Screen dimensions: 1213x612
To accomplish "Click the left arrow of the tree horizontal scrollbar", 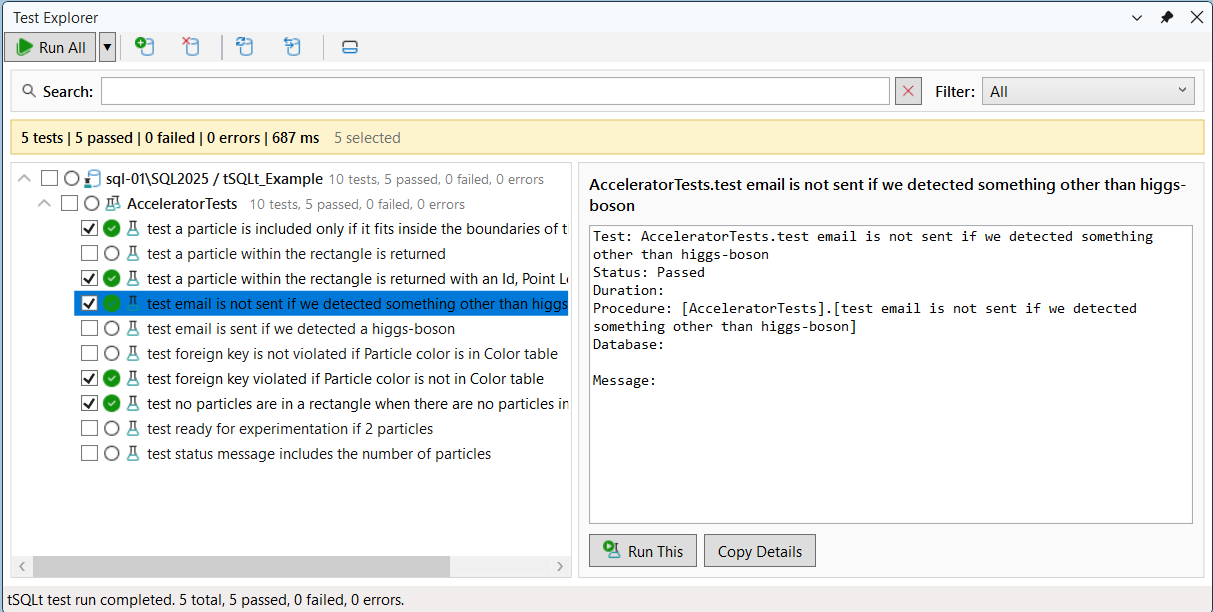I will 20,566.
